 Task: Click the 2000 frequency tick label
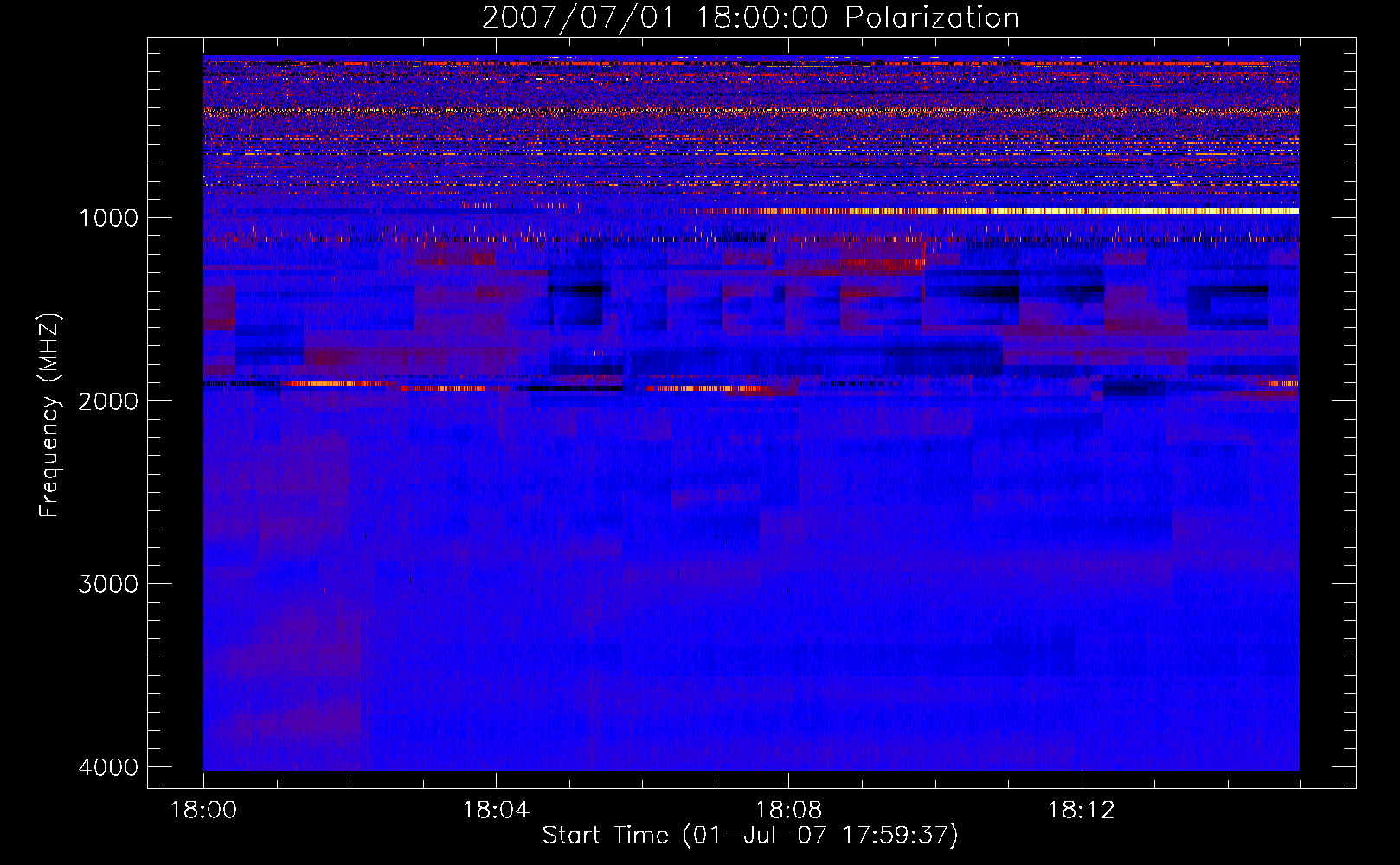coord(108,401)
